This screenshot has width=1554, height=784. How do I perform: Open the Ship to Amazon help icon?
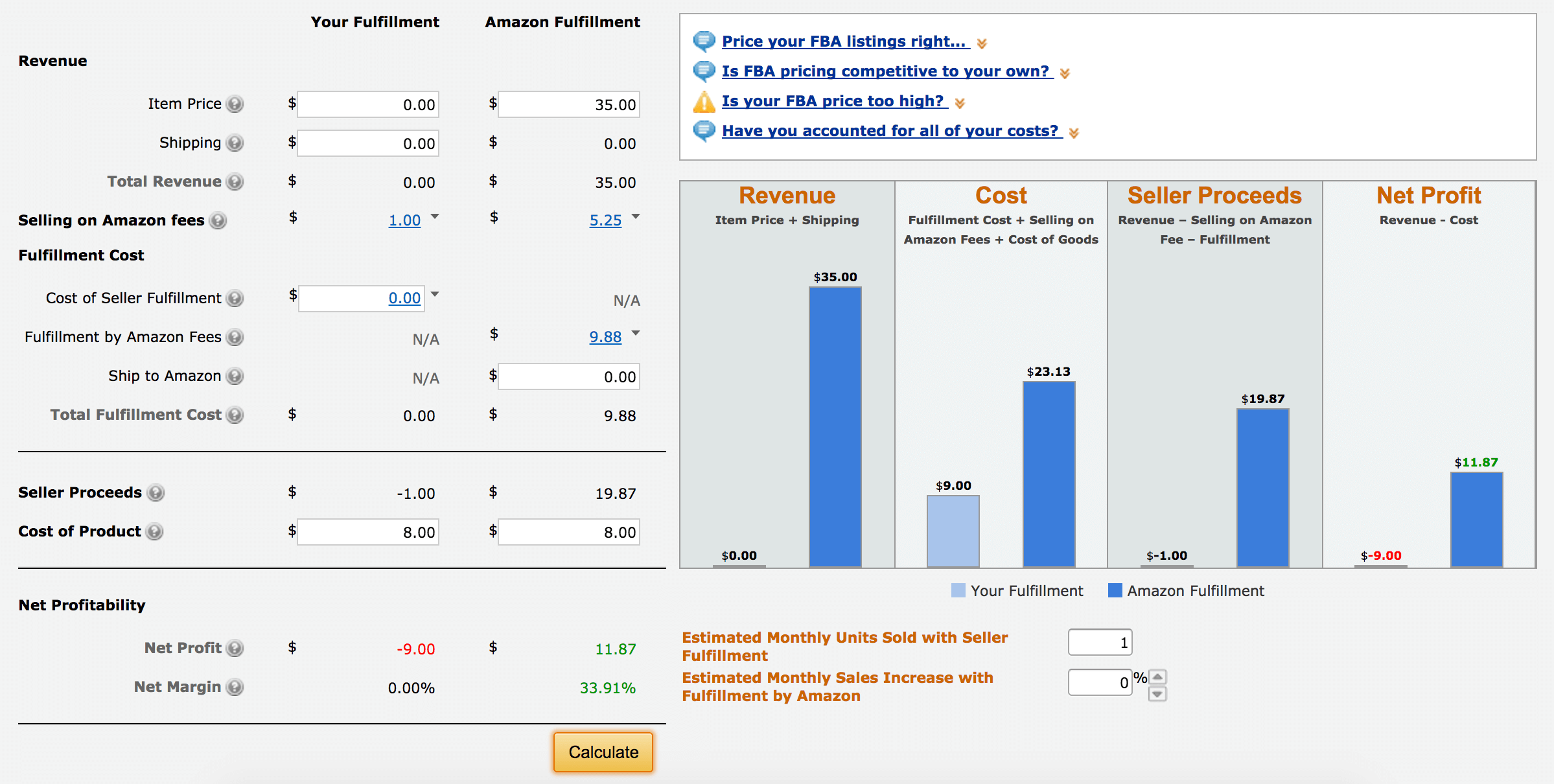(235, 376)
